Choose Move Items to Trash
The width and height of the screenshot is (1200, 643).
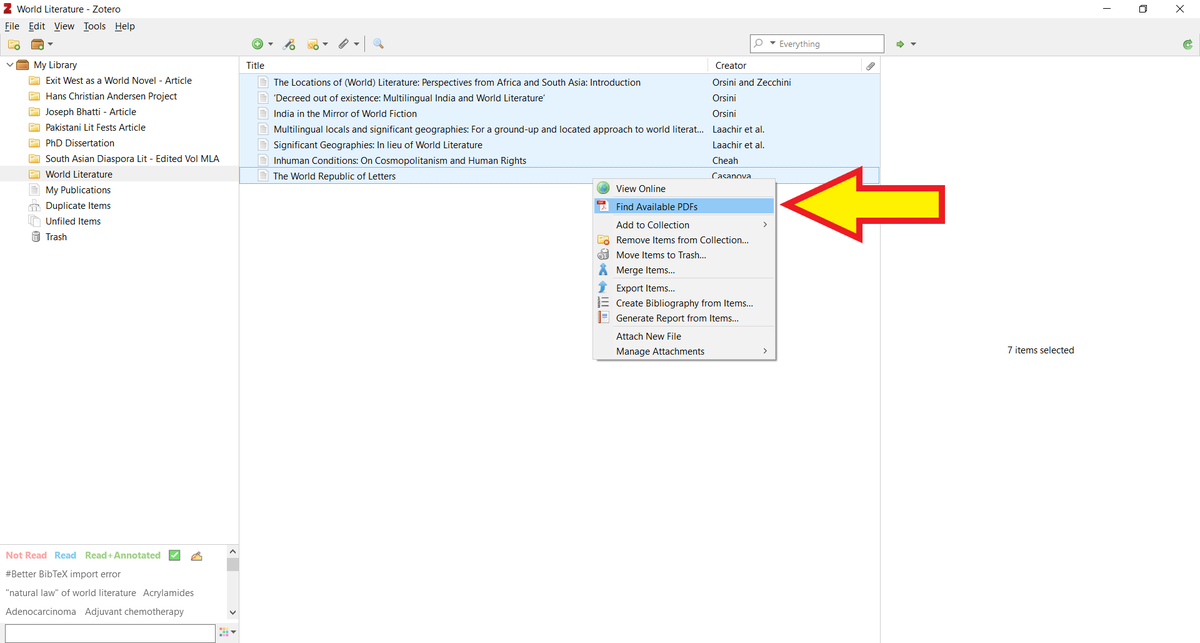click(x=684, y=255)
